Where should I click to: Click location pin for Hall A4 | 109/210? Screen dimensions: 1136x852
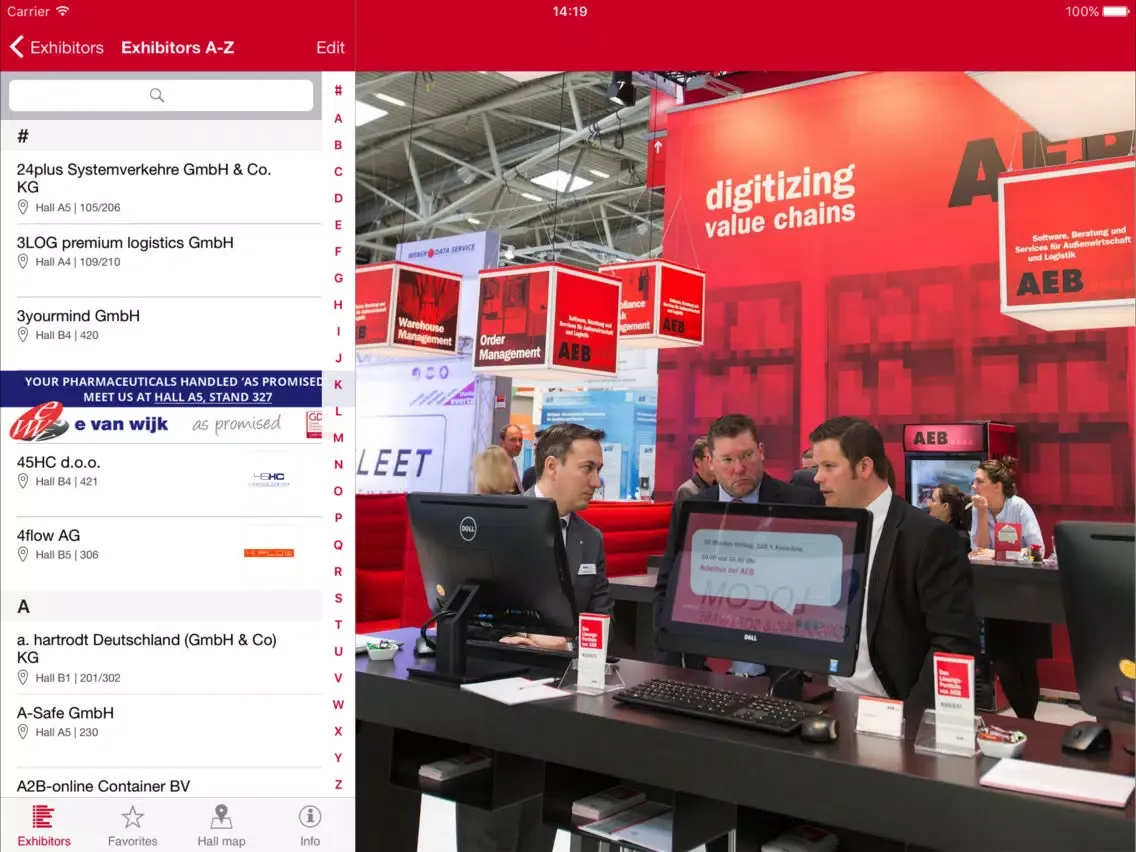coord(23,262)
